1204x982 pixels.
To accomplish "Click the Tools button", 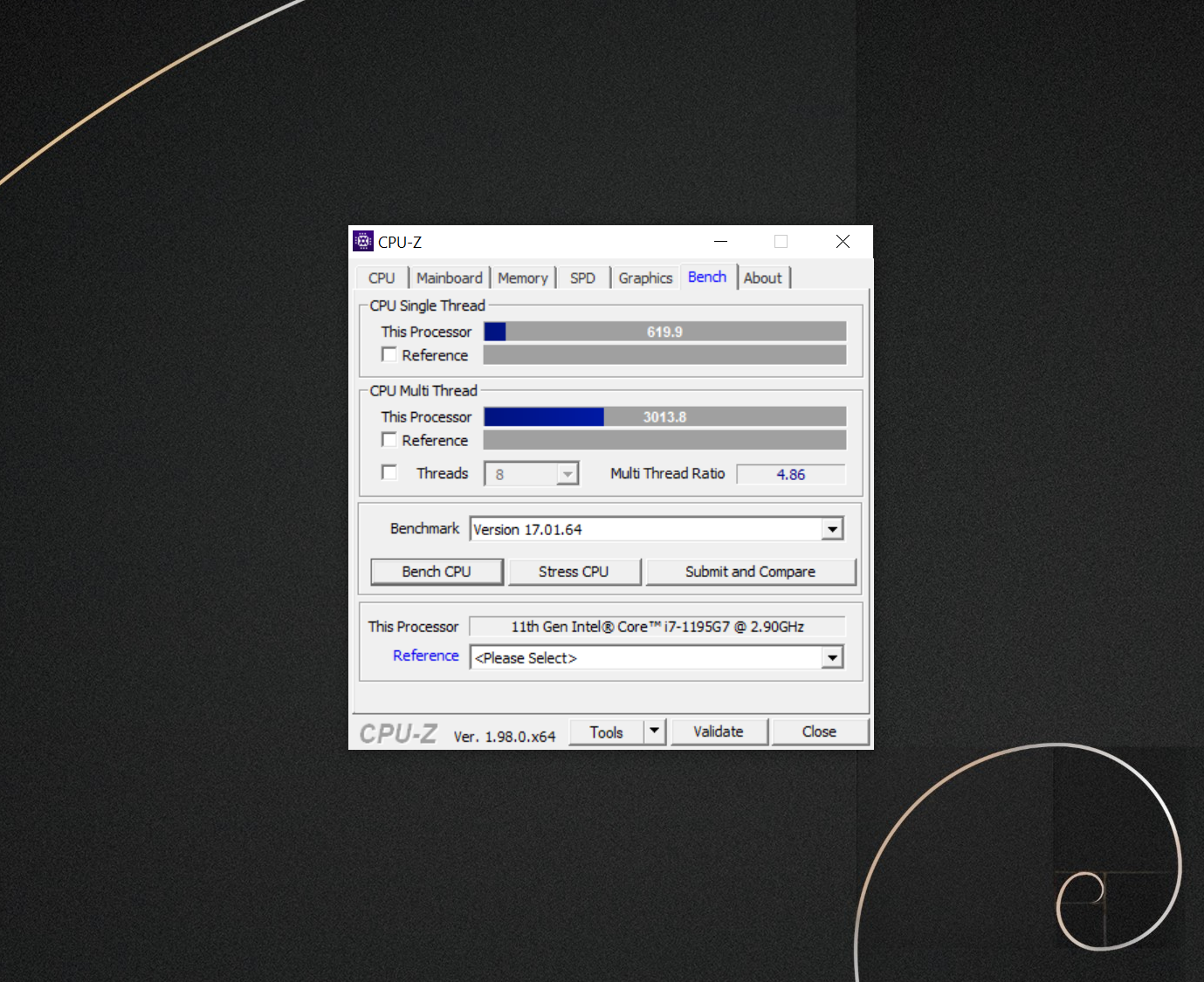I will [x=607, y=731].
